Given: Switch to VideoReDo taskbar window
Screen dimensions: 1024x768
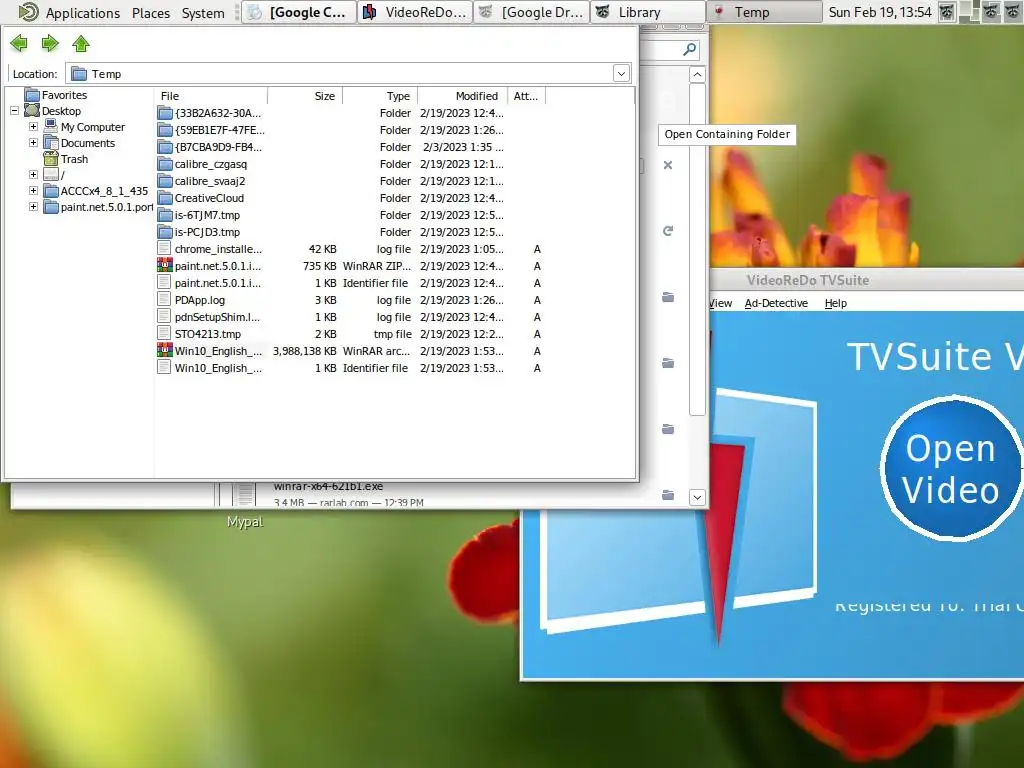Looking at the screenshot, I should [x=415, y=12].
